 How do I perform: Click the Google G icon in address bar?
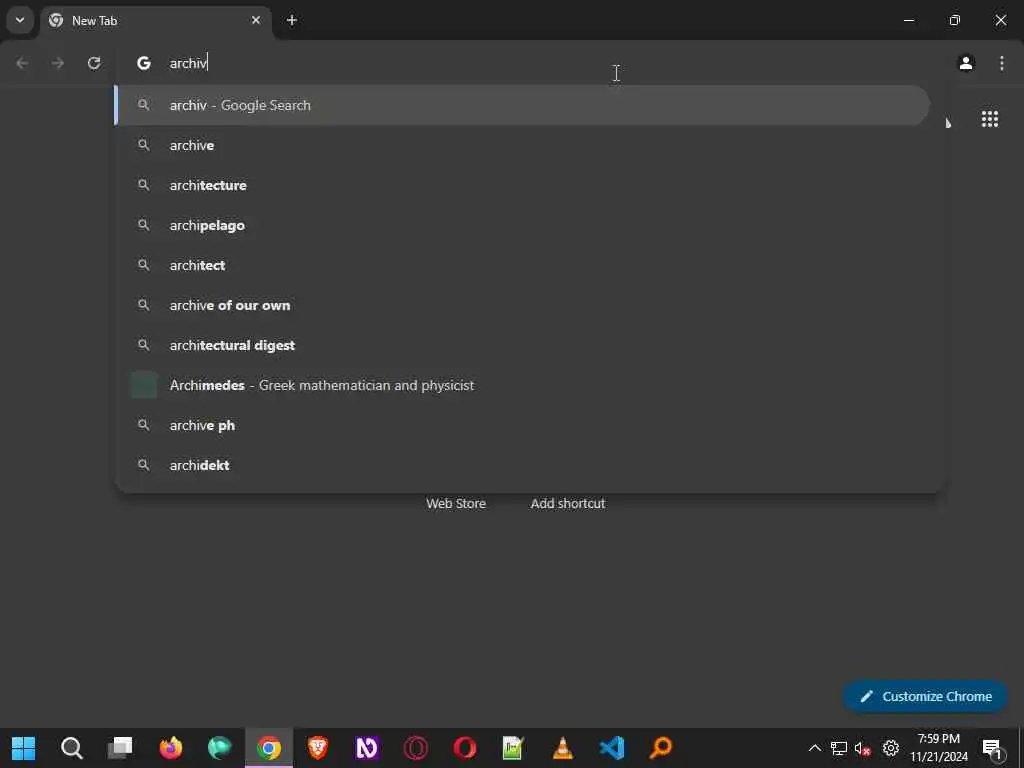pyautogui.click(x=144, y=63)
